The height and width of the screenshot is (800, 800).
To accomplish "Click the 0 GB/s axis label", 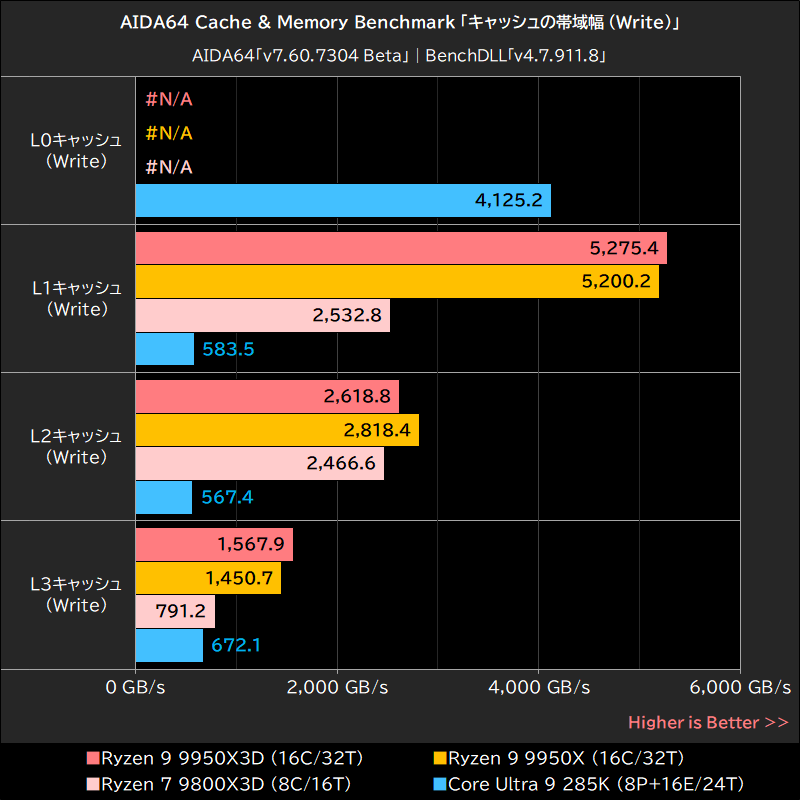I will point(136,688).
